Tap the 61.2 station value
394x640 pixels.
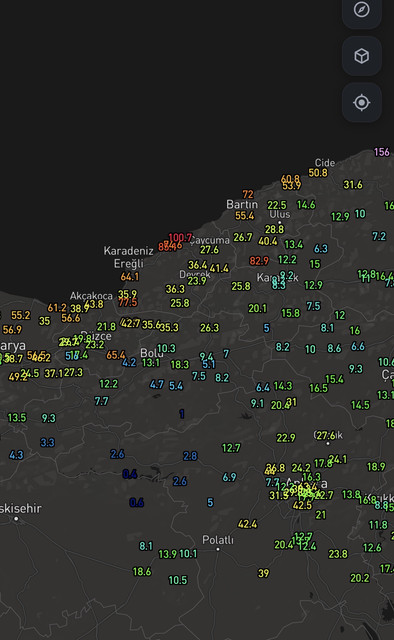tap(57, 307)
